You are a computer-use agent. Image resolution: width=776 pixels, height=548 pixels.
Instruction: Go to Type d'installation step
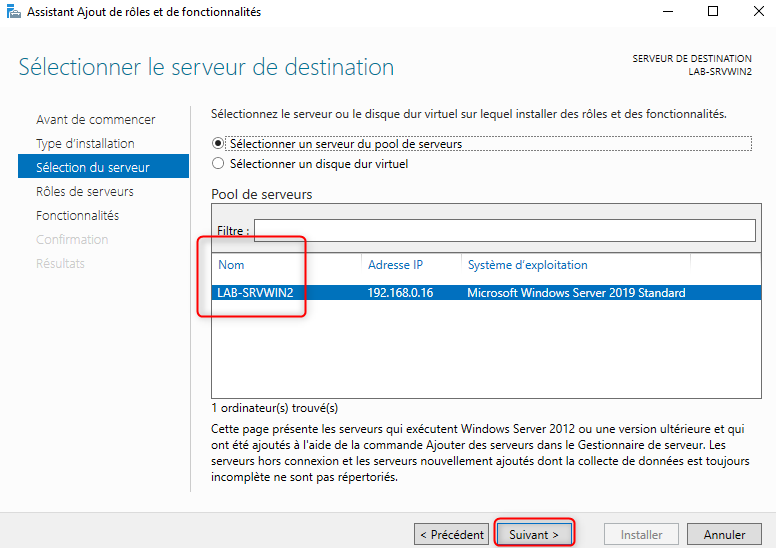tap(85, 144)
